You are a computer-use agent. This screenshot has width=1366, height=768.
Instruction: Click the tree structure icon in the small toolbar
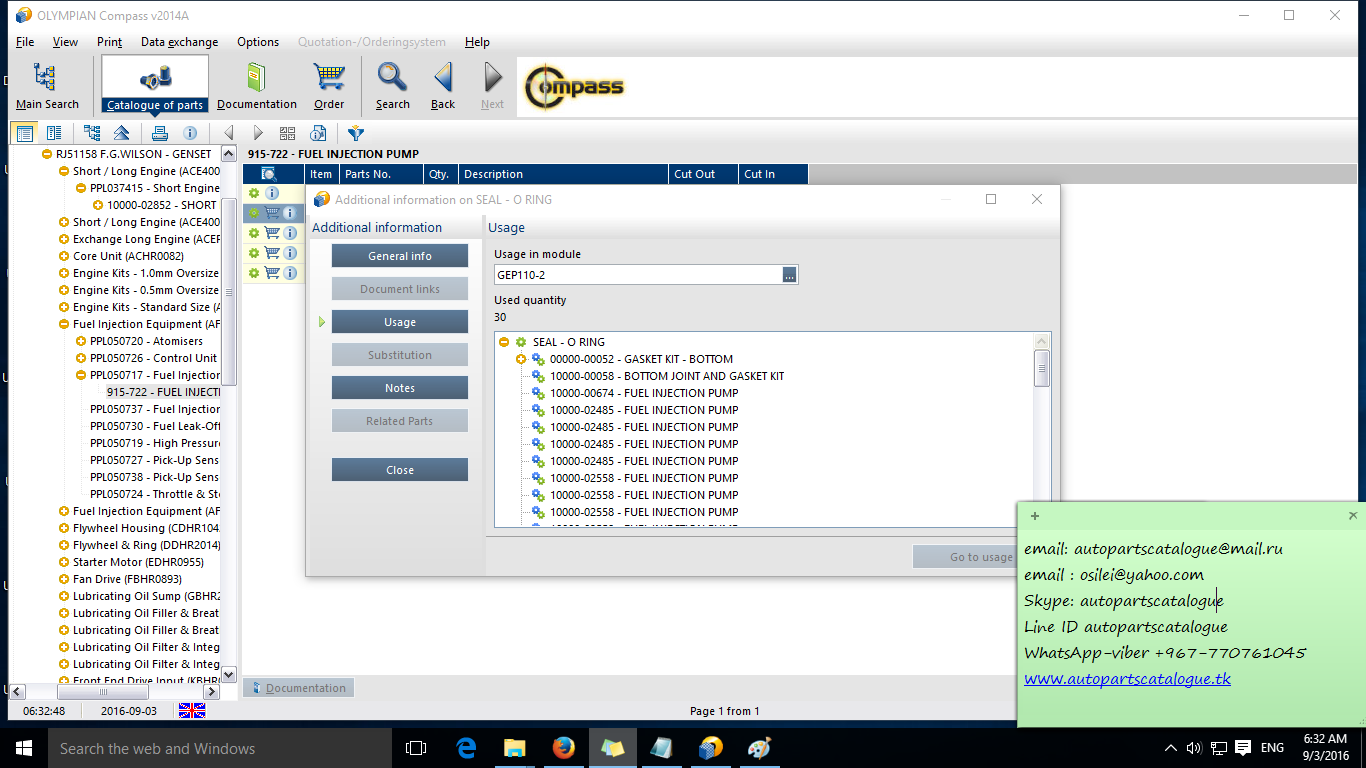tap(92, 133)
